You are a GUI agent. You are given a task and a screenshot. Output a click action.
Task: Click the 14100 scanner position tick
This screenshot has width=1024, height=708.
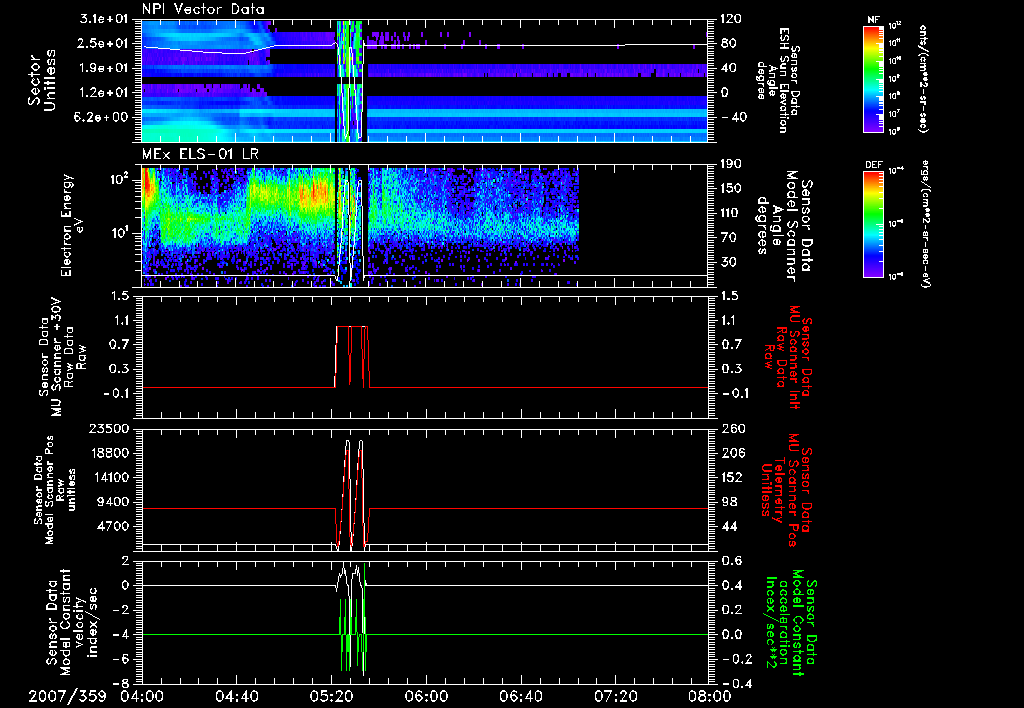tap(108, 477)
